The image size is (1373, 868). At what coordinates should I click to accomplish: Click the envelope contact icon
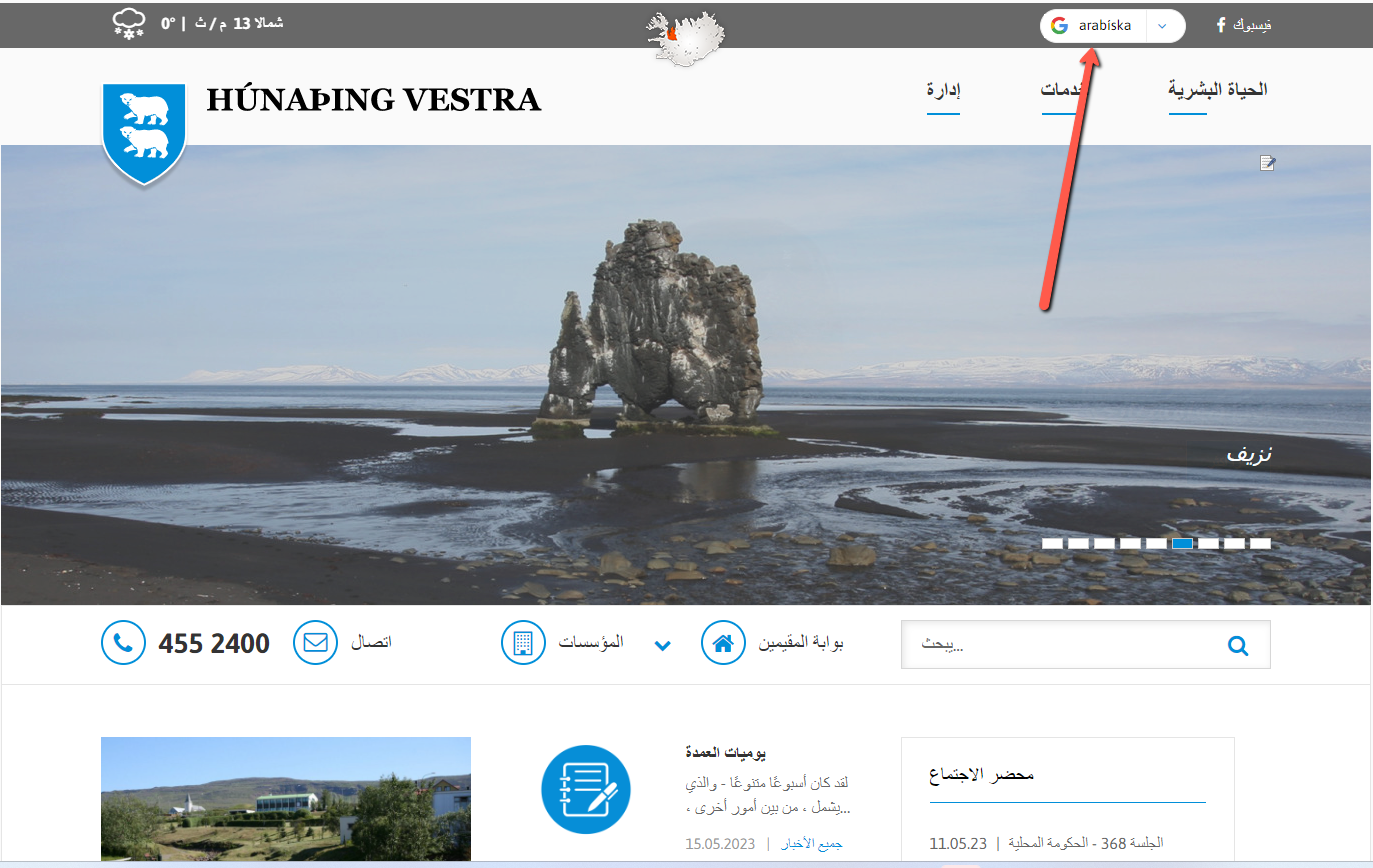[x=315, y=642]
